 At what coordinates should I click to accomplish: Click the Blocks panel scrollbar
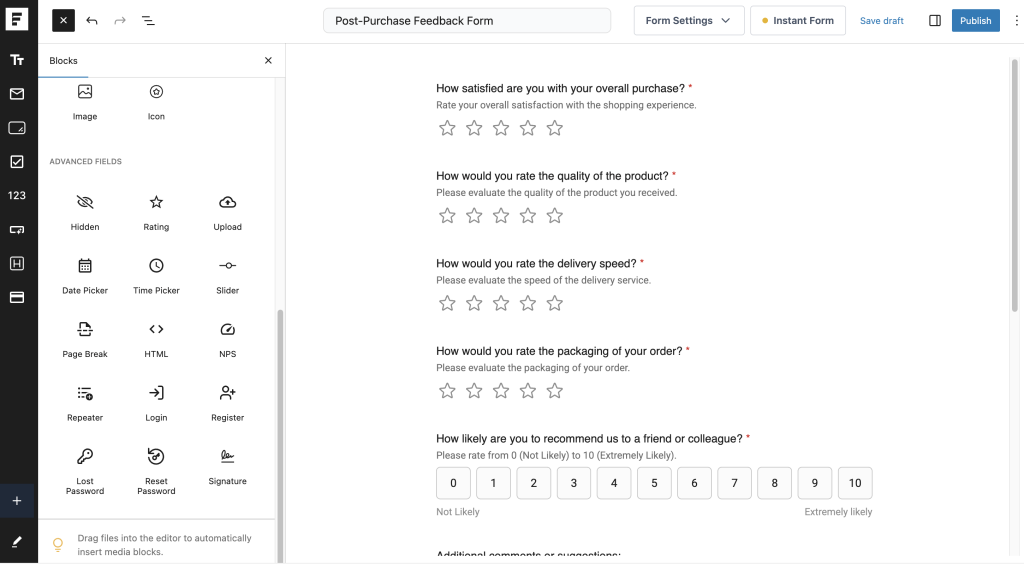pyautogui.click(x=281, y=436)
